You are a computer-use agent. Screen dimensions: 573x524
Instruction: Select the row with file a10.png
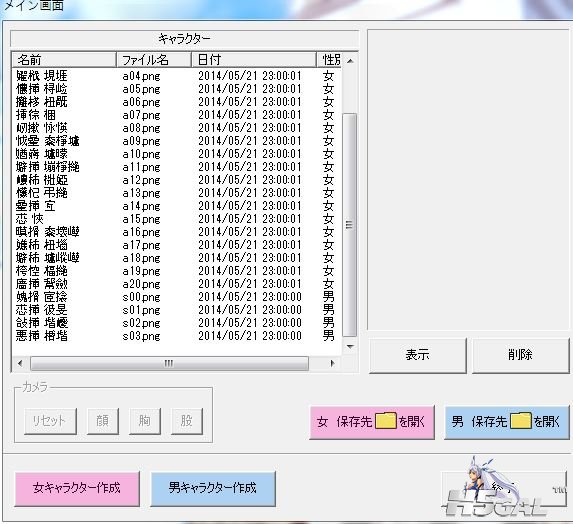coord(177,154)
